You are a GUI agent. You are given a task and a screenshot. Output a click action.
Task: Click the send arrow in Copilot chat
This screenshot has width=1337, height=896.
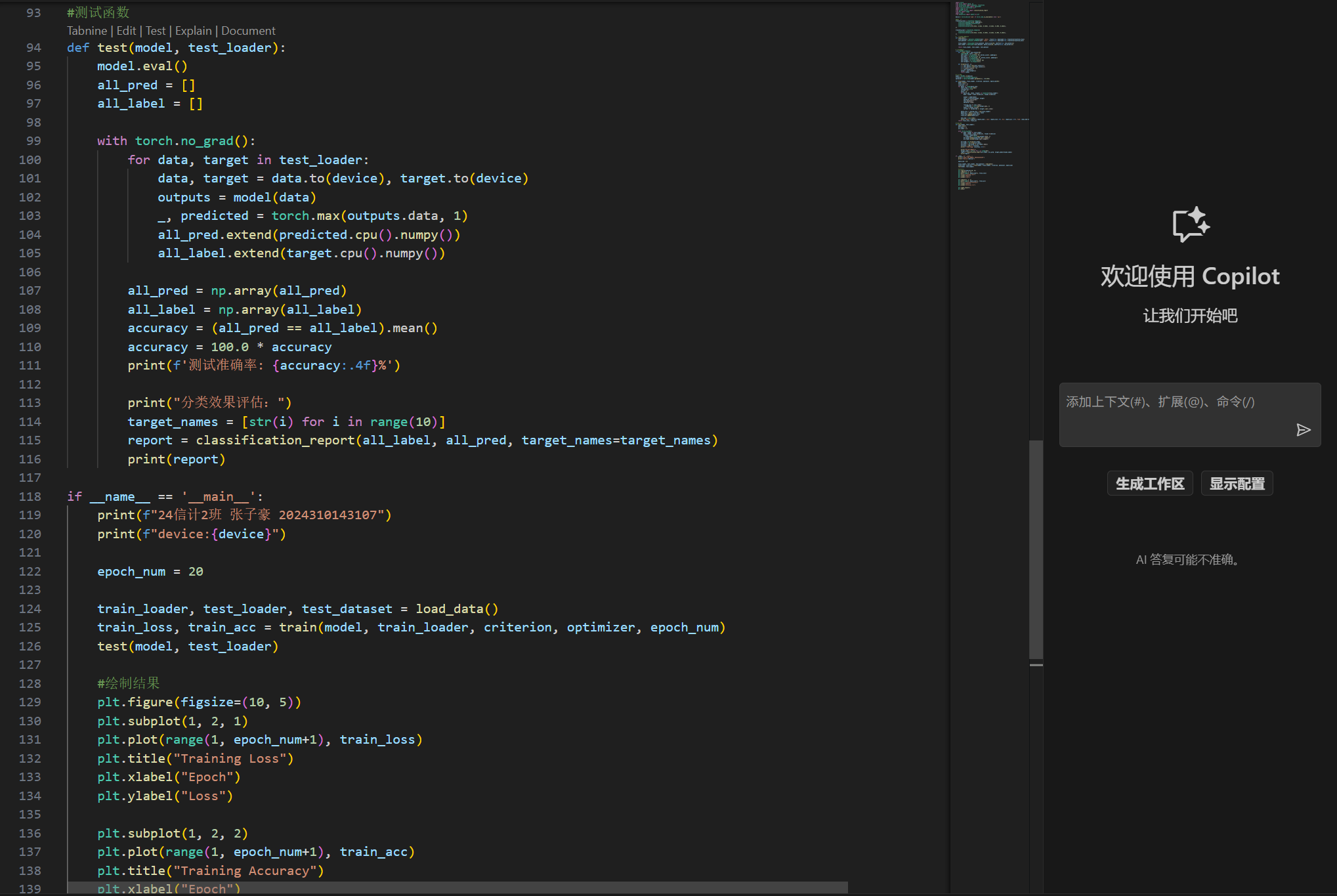[1303, 430]
